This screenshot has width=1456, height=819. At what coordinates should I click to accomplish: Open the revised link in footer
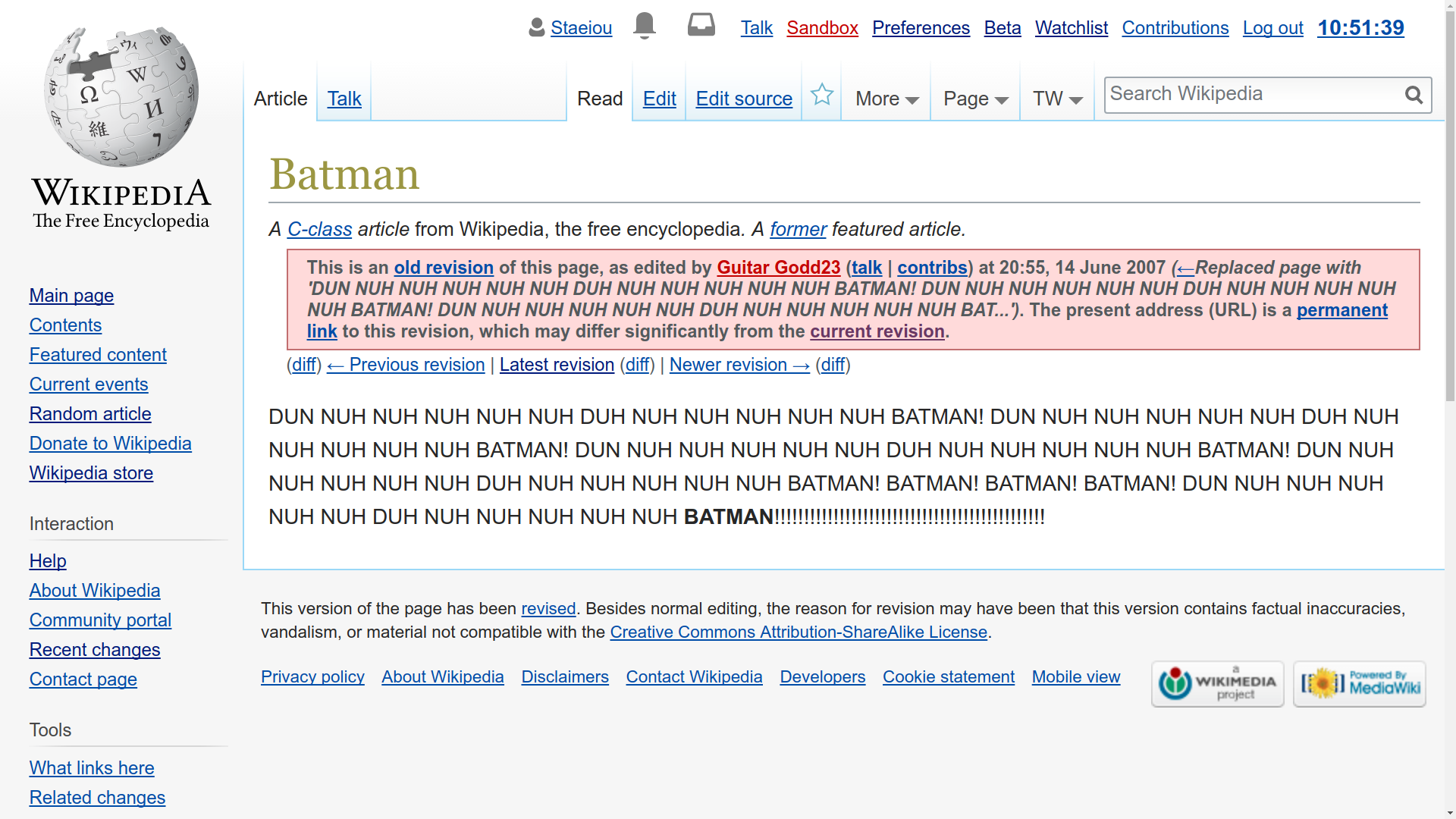point(548,609)
